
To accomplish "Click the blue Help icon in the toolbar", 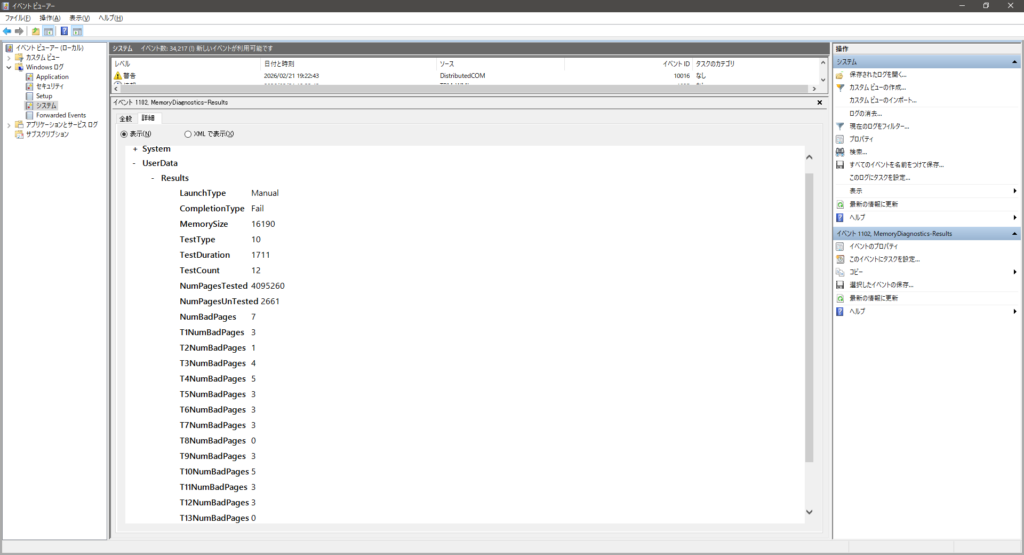I will pyautogui.click(x=64, y=31).
